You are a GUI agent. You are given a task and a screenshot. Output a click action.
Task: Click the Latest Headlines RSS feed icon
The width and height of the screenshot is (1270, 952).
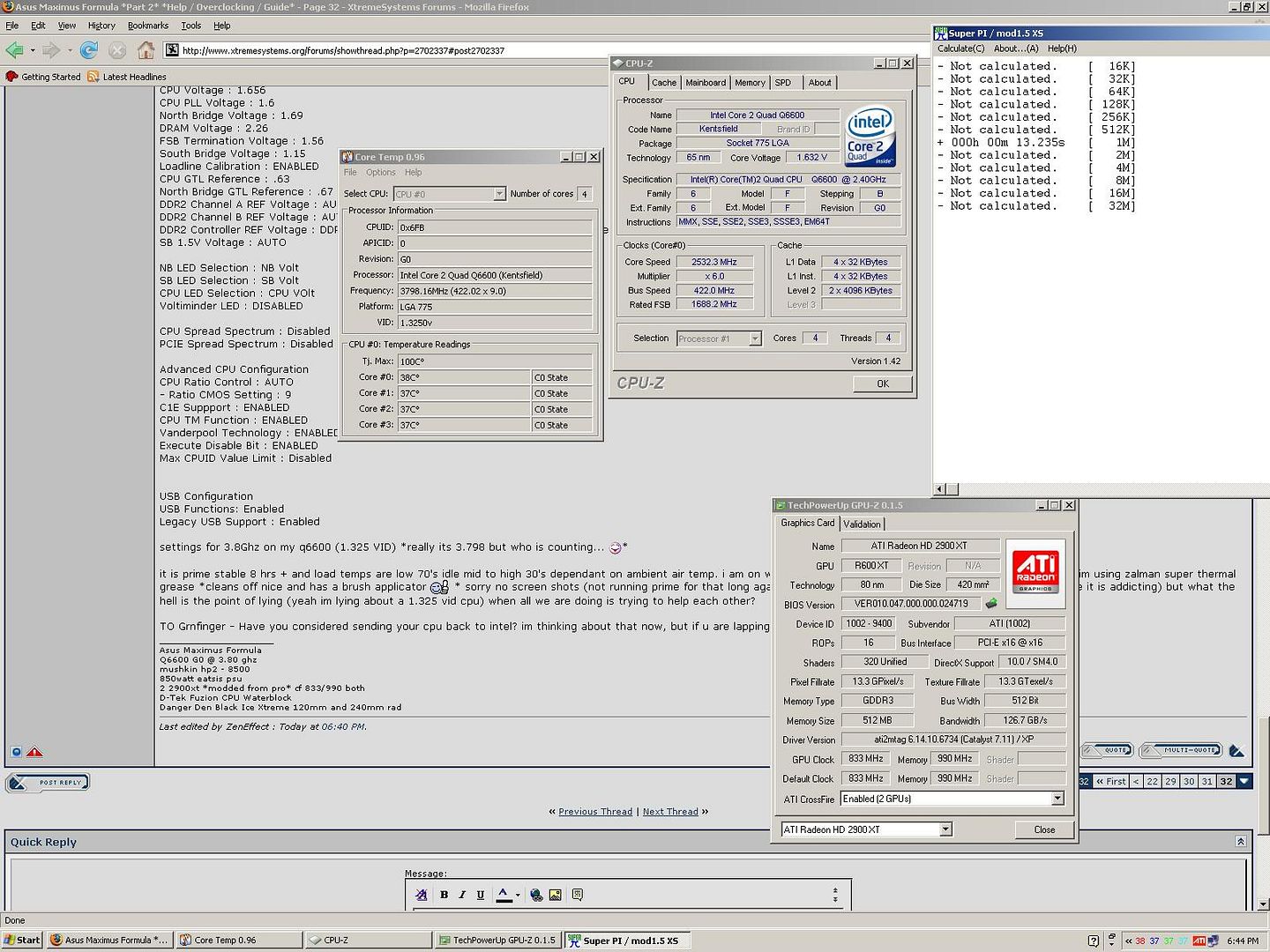pos(93,77)
